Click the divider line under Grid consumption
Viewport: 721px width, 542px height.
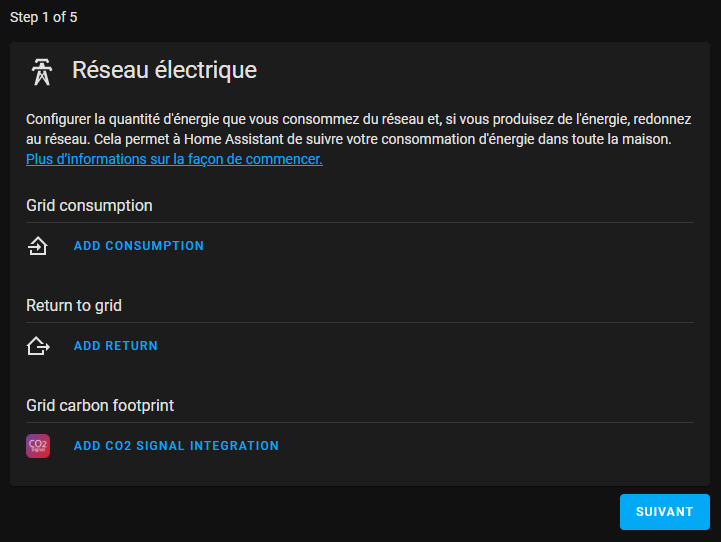pyautogui.click(x=360, y=223)
